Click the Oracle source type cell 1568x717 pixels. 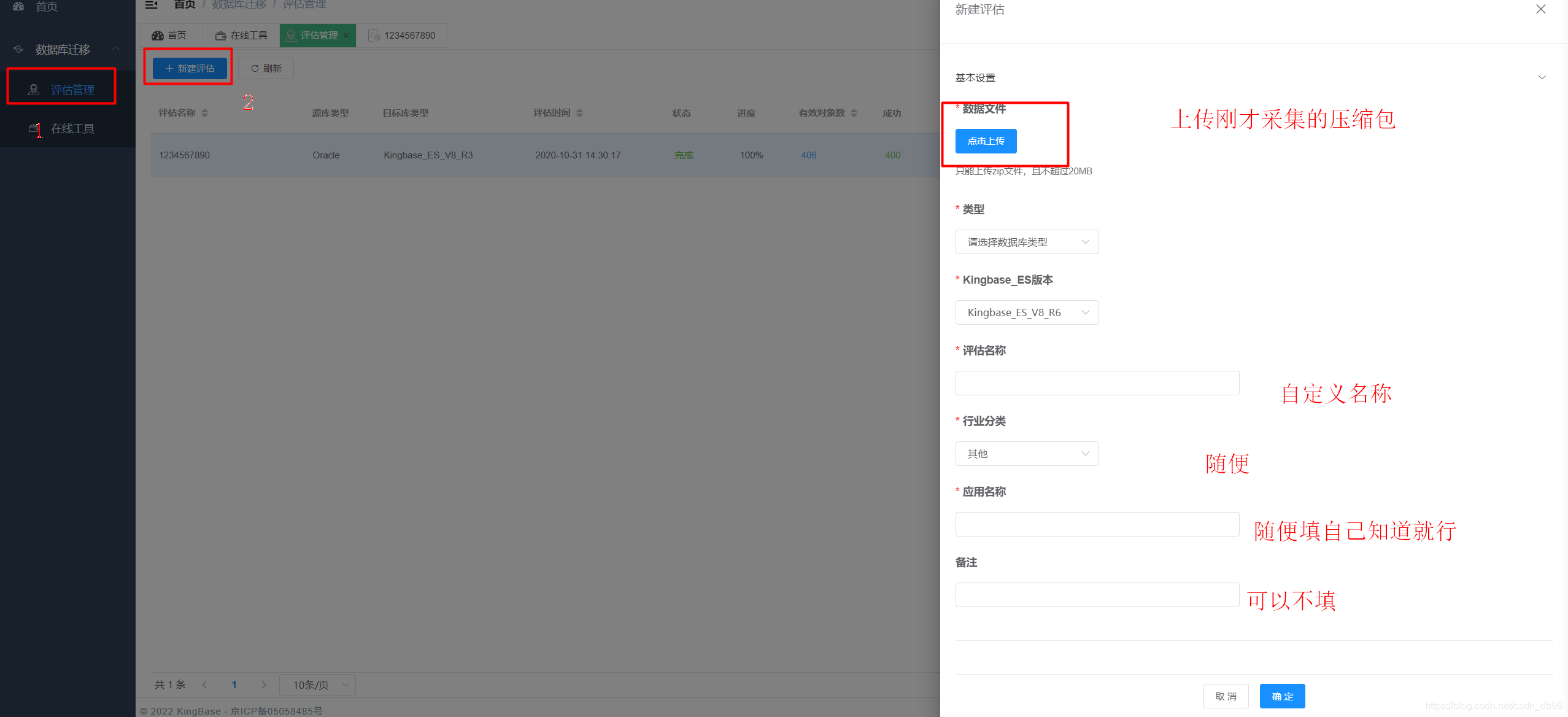pyautogui.click(x=326, y=155)
